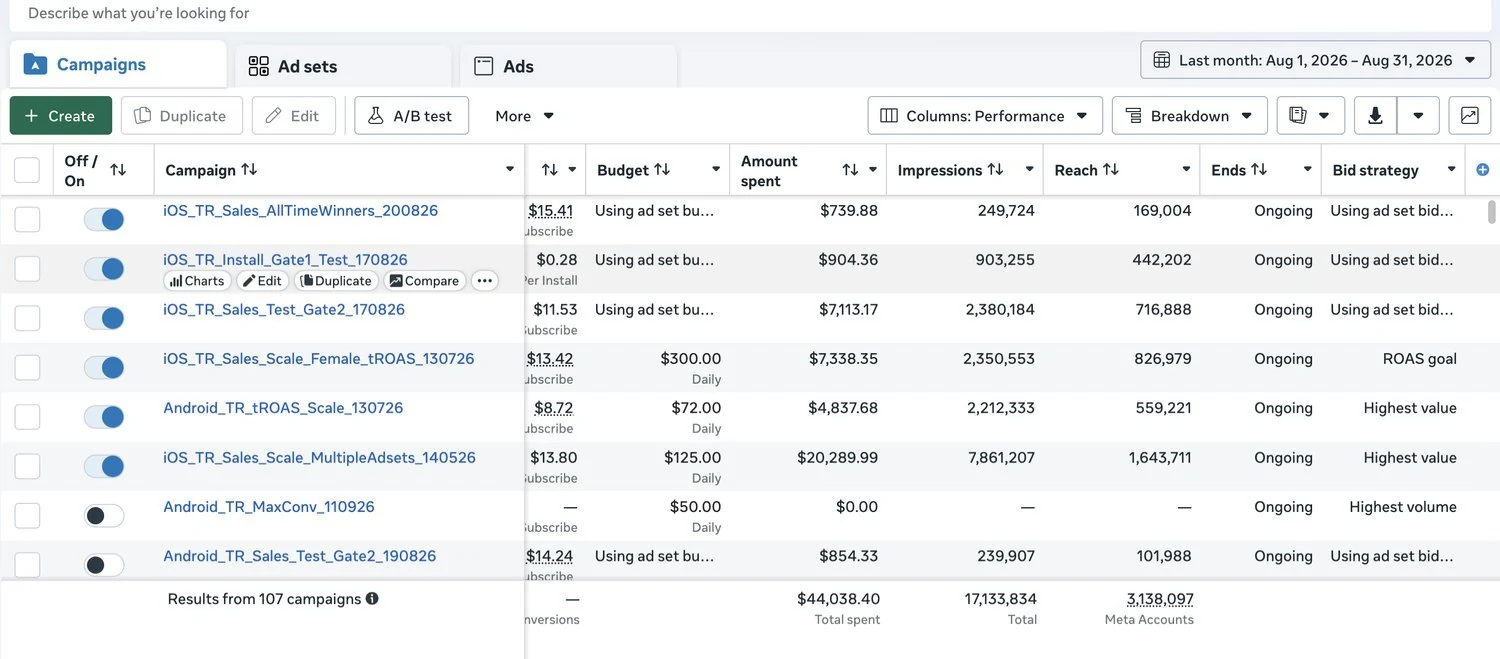
Task: Click the add column plus icon
Action: [x=1483, y=170]
